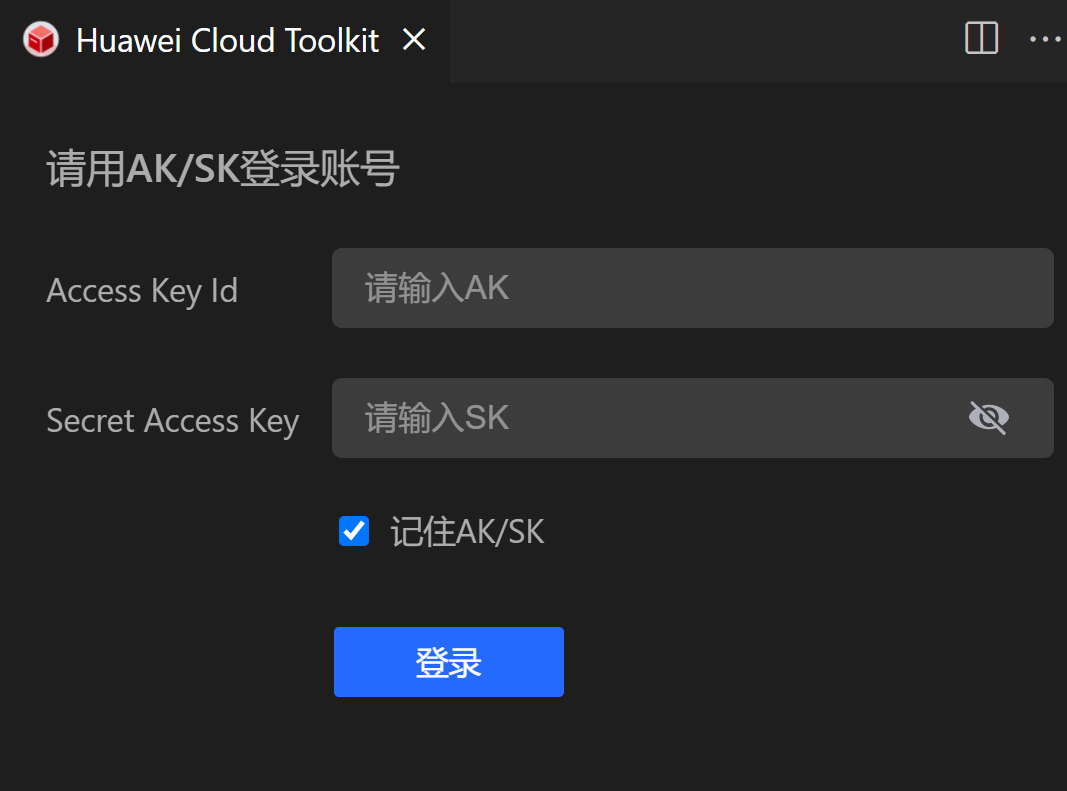Show the Secret Access Key with eye icon
This screenshot has height=791, width=1067.
[988, 417]
